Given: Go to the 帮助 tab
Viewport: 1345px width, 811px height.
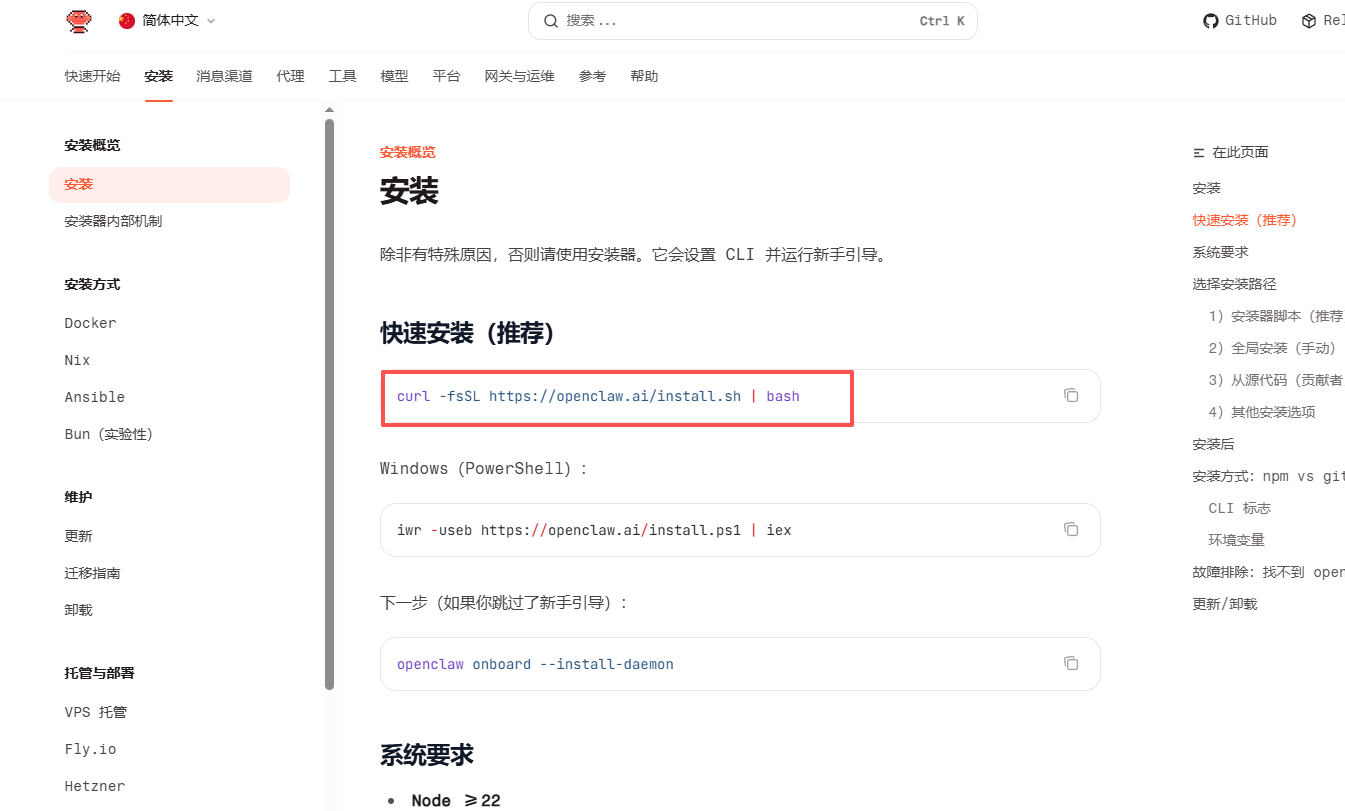Looking at the screenshot, I should pos(644,77).
